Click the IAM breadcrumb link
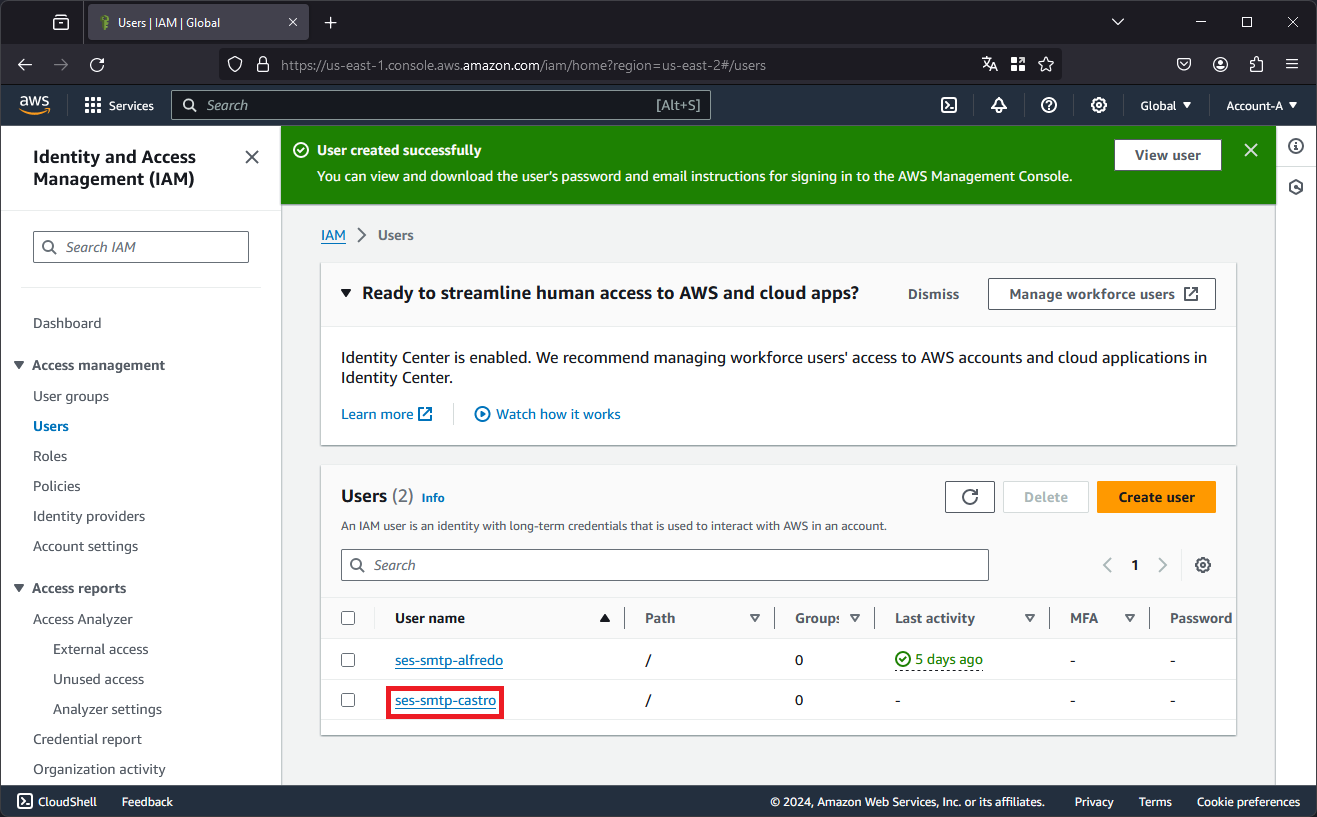The height and width of the screenshot is (817, 1317). click(333, 235)
